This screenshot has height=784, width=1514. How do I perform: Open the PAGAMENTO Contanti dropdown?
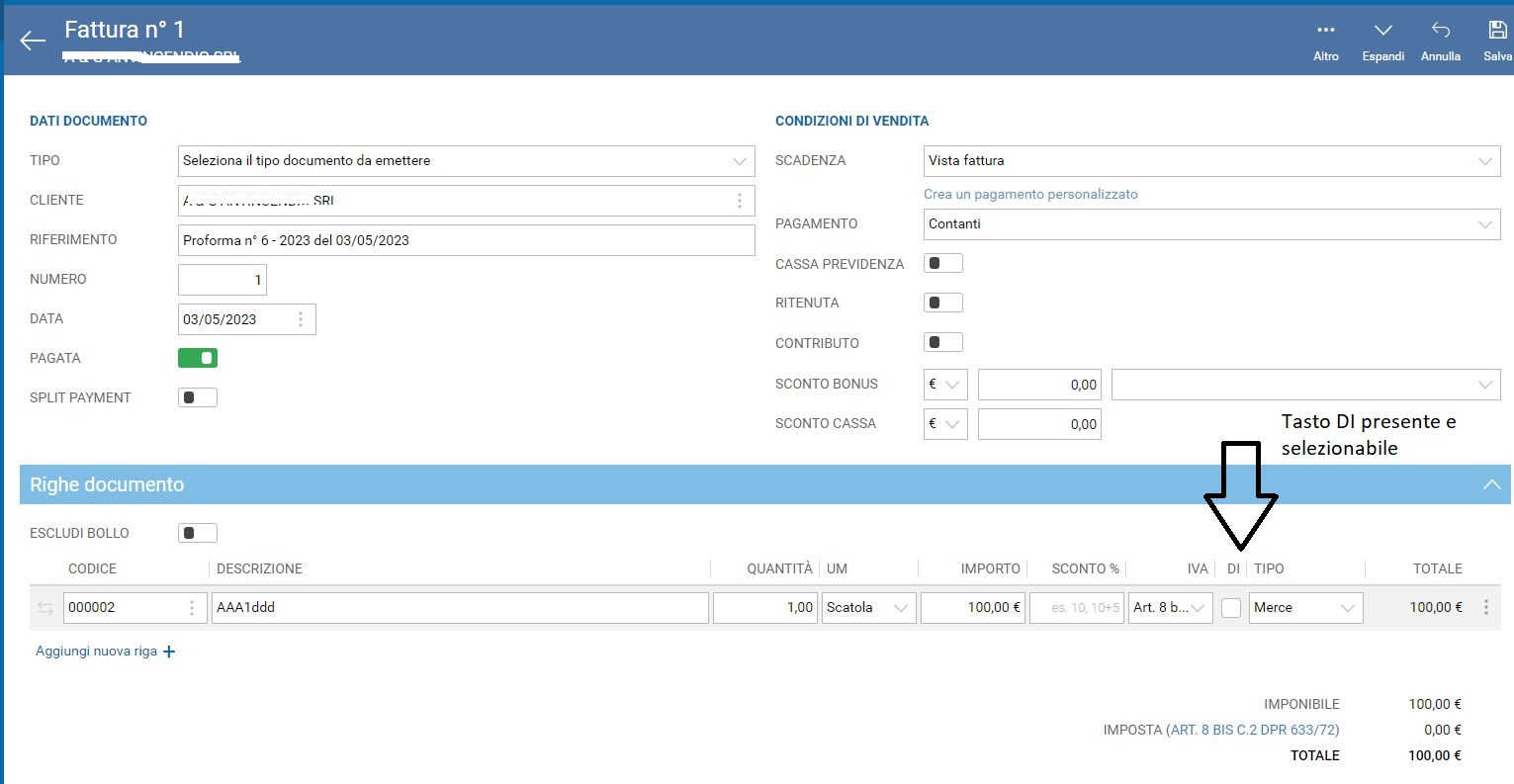click(1211, 223)
